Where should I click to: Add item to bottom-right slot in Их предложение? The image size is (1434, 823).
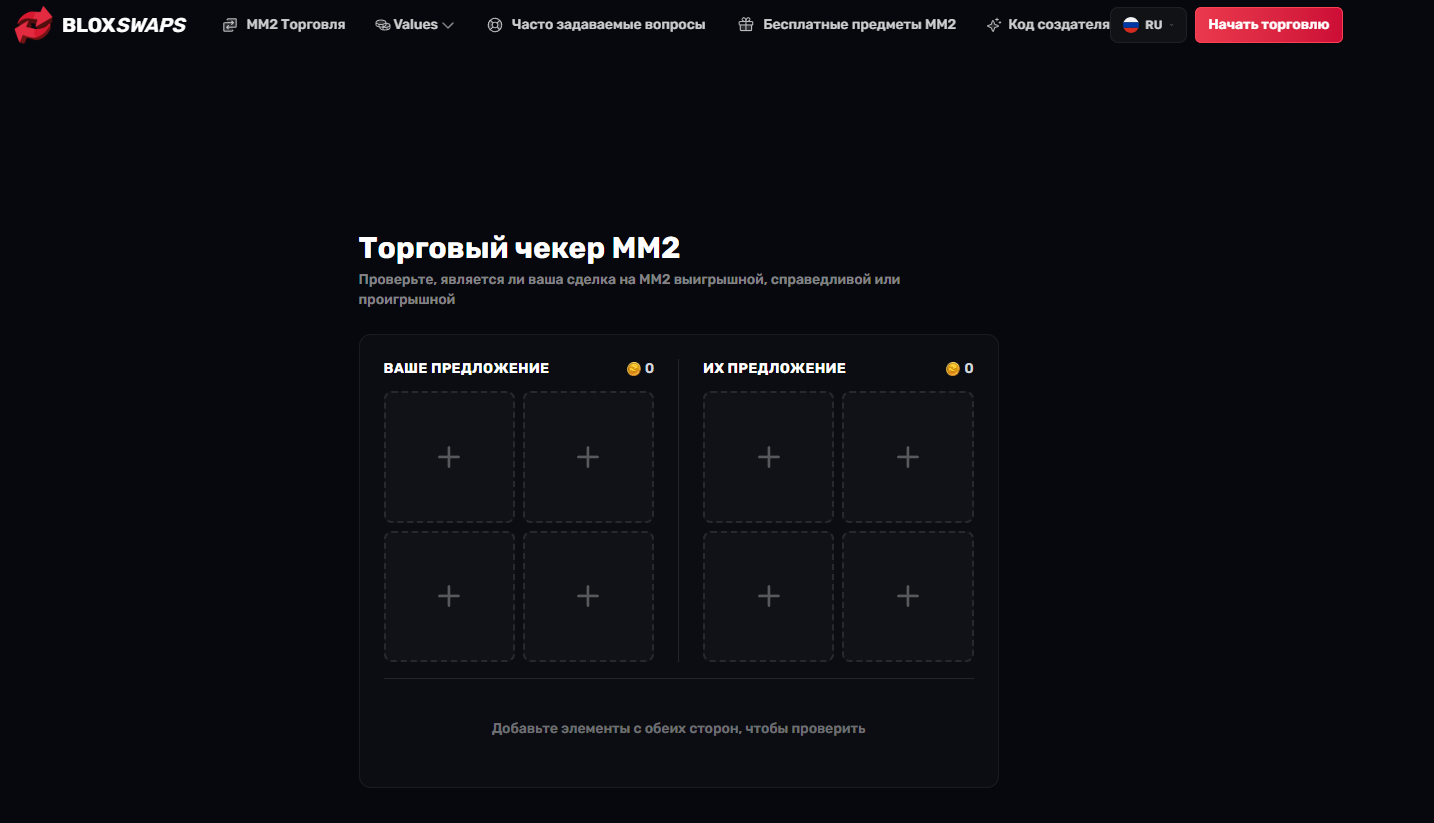pyautogui.click(x=907, y=596)
